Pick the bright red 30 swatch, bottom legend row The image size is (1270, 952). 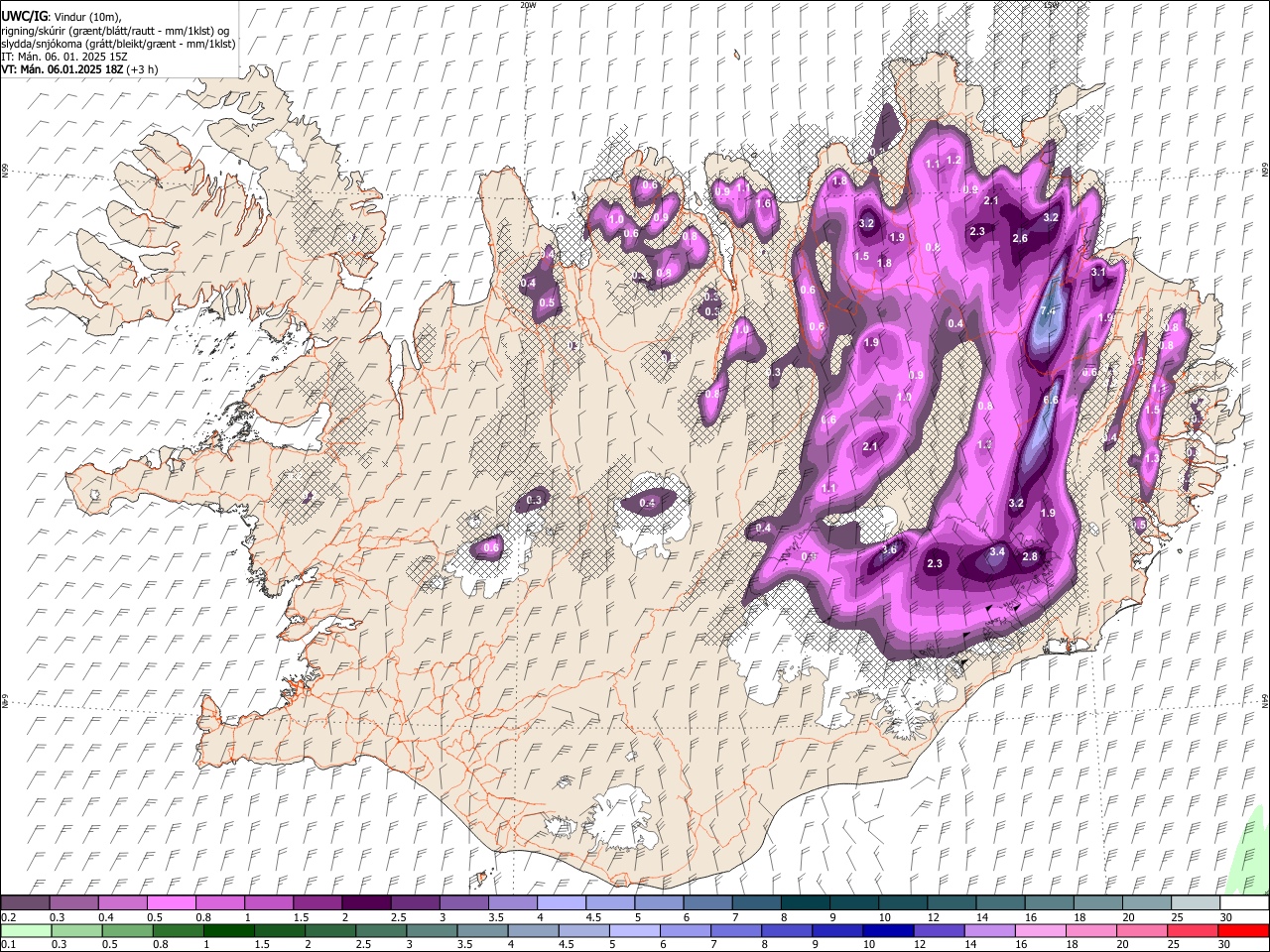click(x=1243, y=930)
